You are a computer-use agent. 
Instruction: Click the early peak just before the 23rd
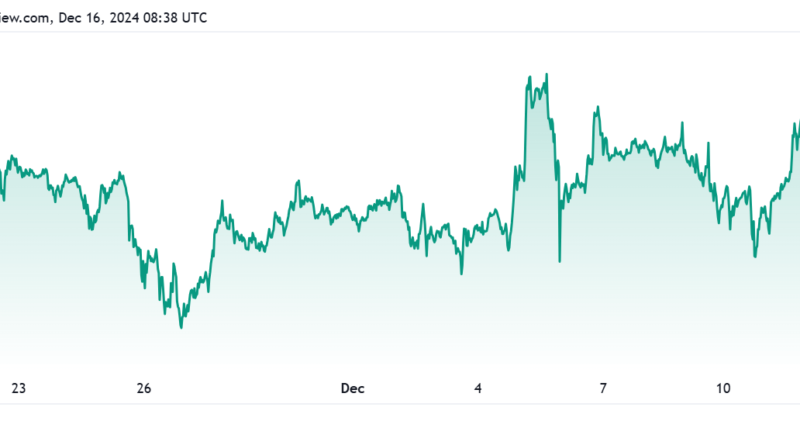[11, 156]
